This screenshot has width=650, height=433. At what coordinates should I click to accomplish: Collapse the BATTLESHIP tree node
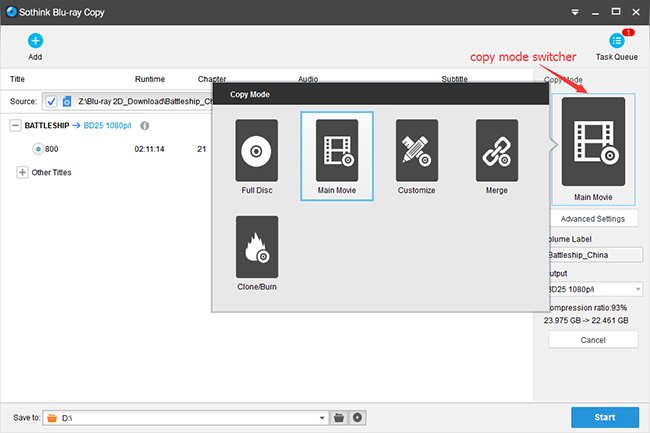click(15, 126)
